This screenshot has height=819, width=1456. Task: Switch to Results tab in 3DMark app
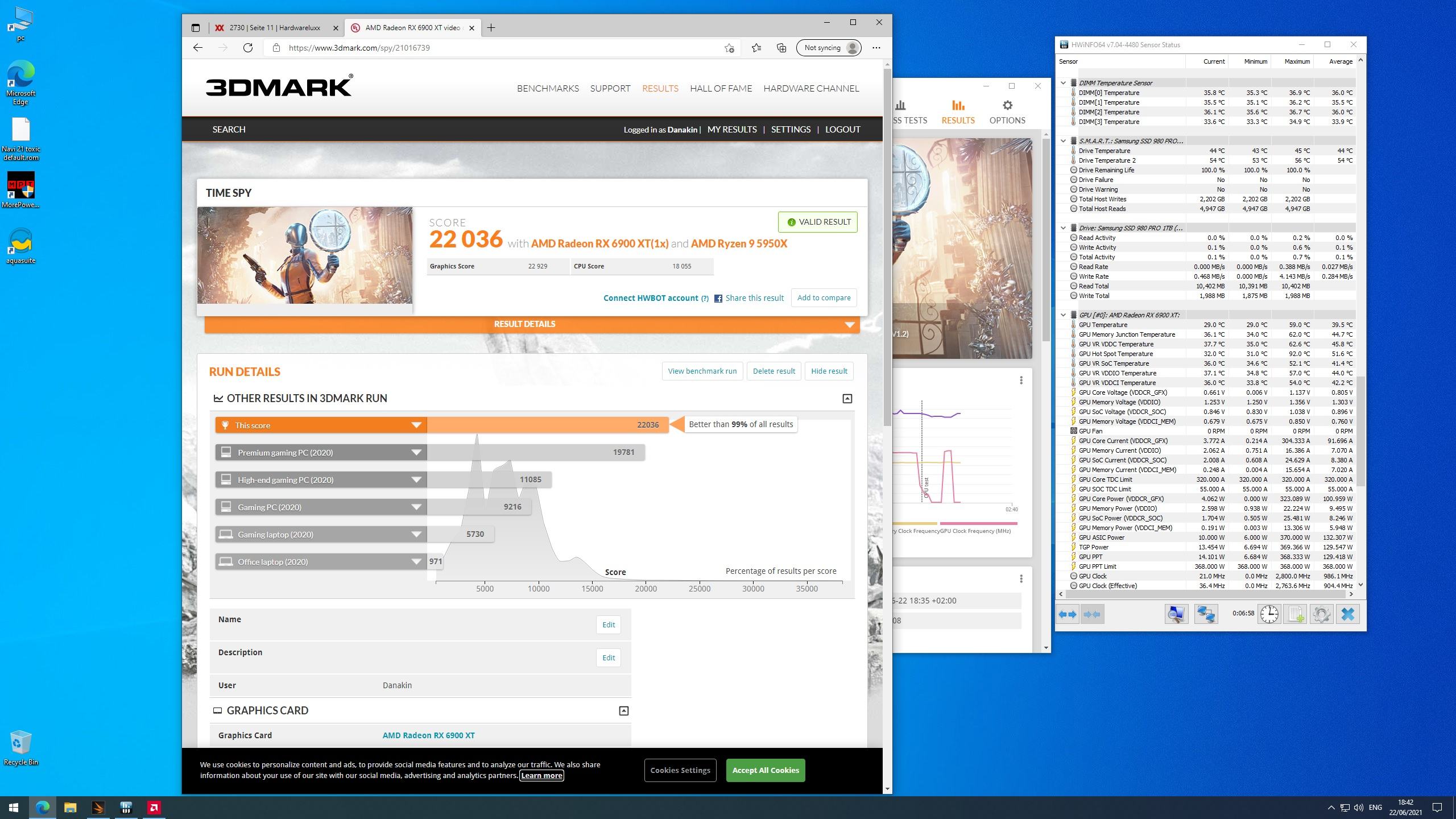(958, 112)
